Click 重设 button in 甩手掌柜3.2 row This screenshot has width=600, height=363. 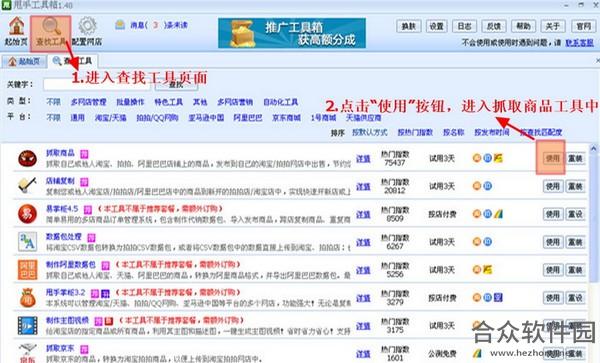tap(575, 298)
